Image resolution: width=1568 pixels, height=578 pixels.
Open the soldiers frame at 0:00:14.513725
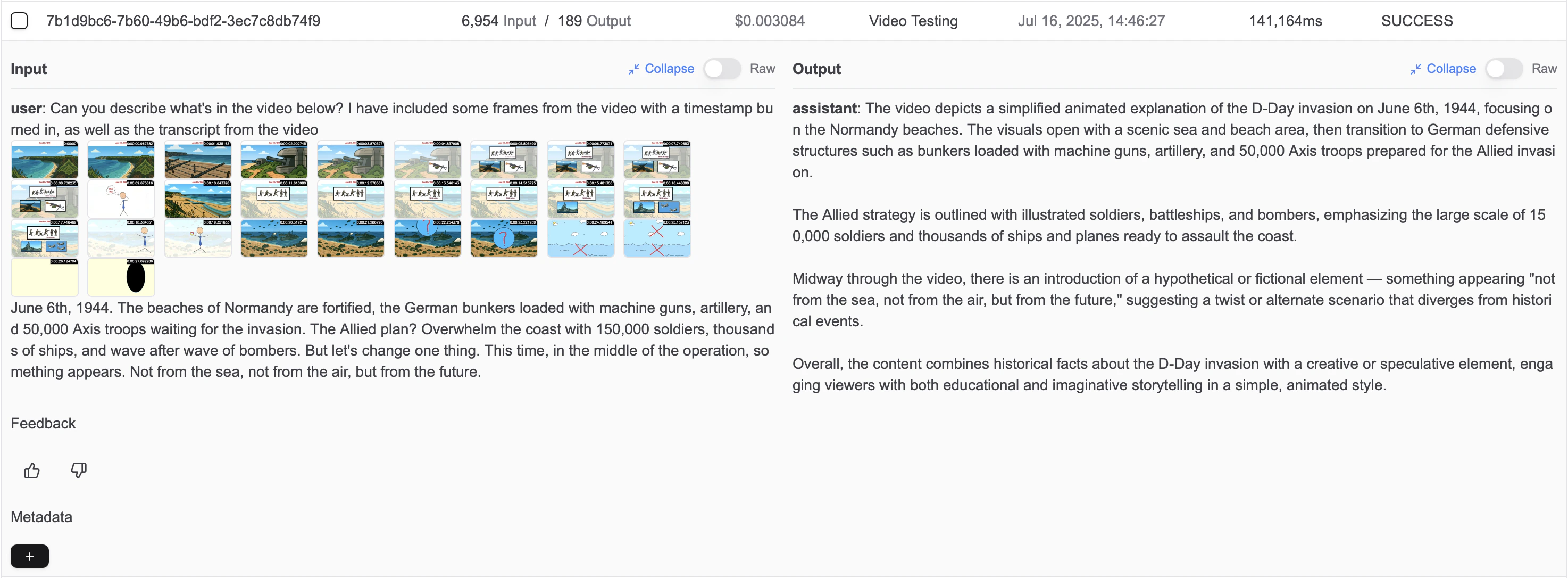pos(504,199)
